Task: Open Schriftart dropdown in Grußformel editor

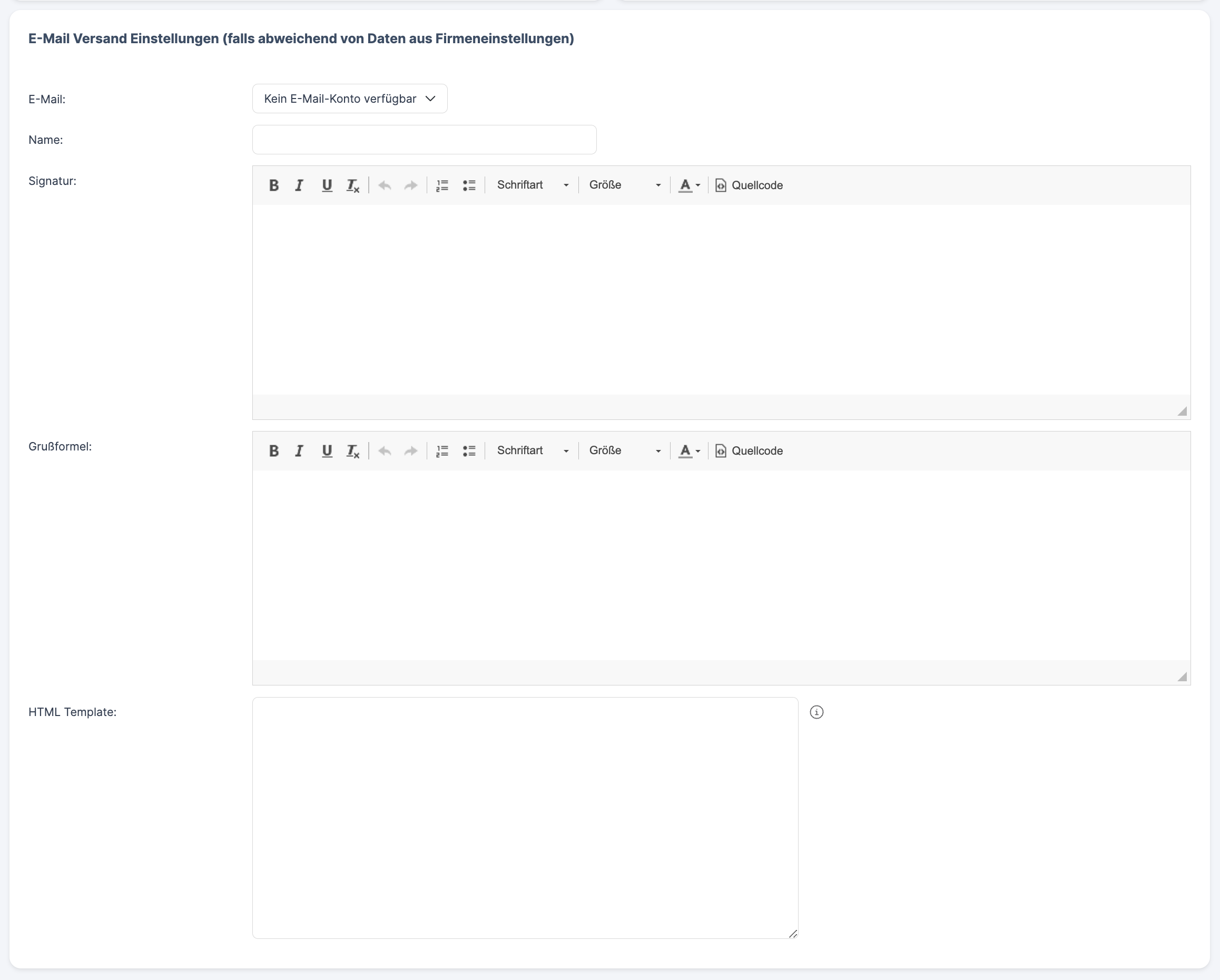Action: click(532, 450)
